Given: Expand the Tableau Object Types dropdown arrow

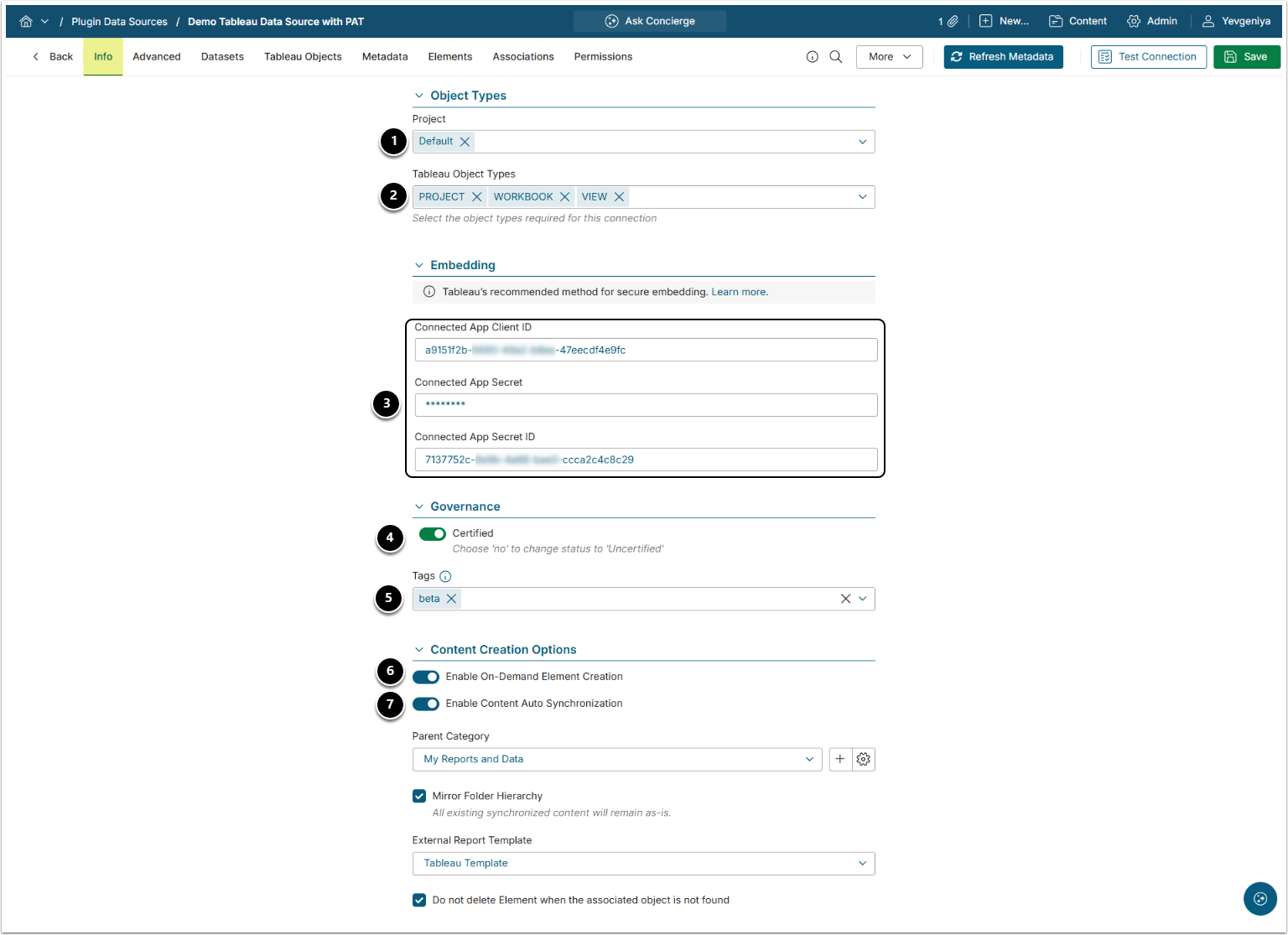Looking at the screenshot, I should click(862, 197).
